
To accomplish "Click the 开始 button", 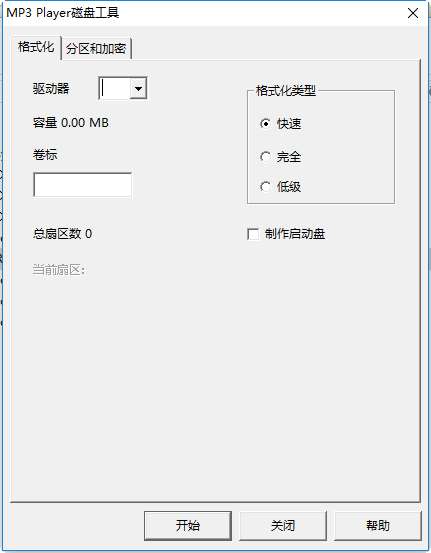I will point(188,525).
